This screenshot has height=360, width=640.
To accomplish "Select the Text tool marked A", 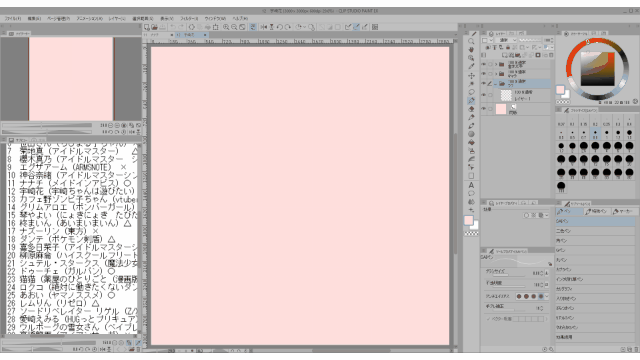I will click(471, 185).
